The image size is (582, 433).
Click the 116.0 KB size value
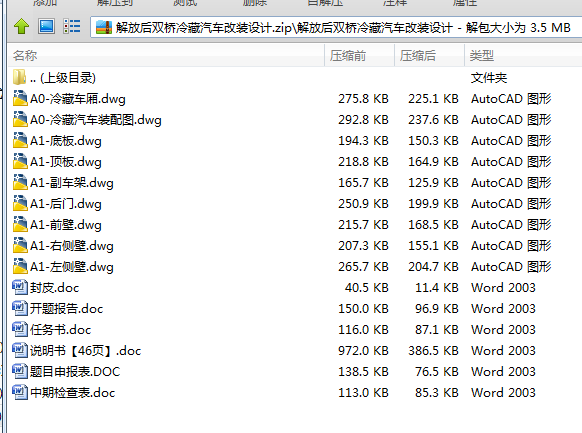point(363,329)
